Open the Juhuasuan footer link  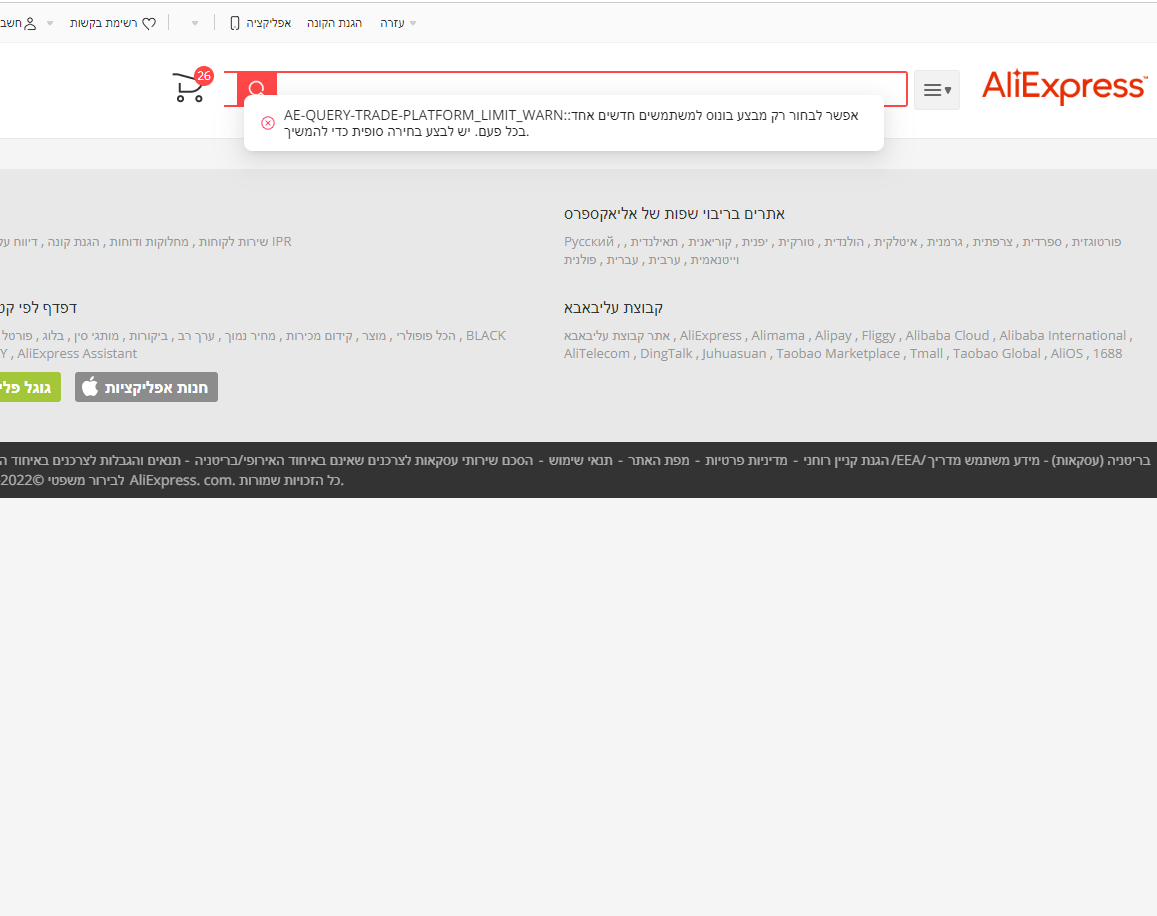[734, 354]
